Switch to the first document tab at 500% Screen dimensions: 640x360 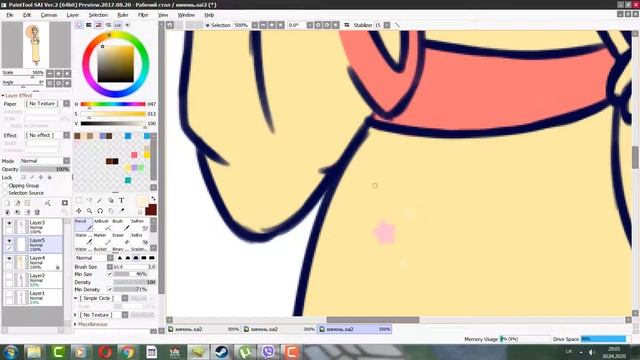pos(204,329)
